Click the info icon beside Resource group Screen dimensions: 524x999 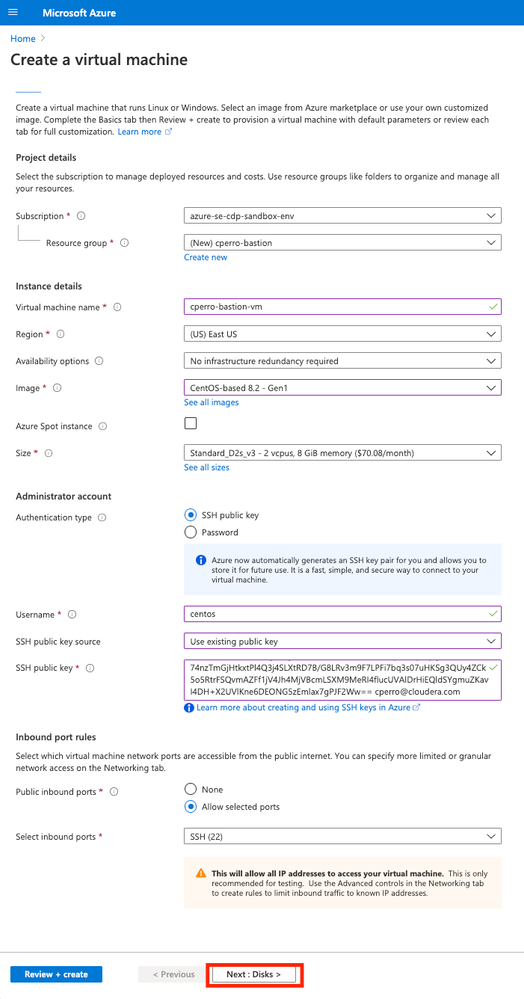tap(125, 243)
